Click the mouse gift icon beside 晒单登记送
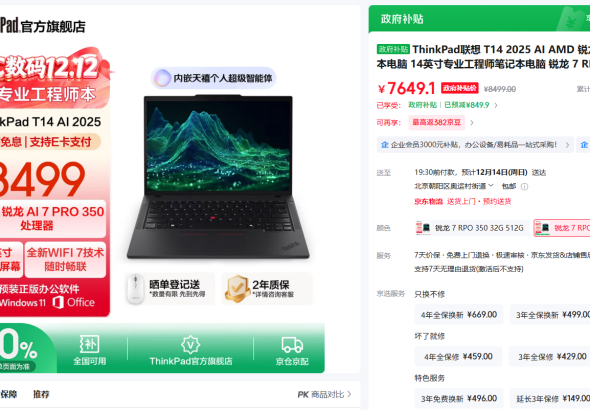 pos(135,289)
